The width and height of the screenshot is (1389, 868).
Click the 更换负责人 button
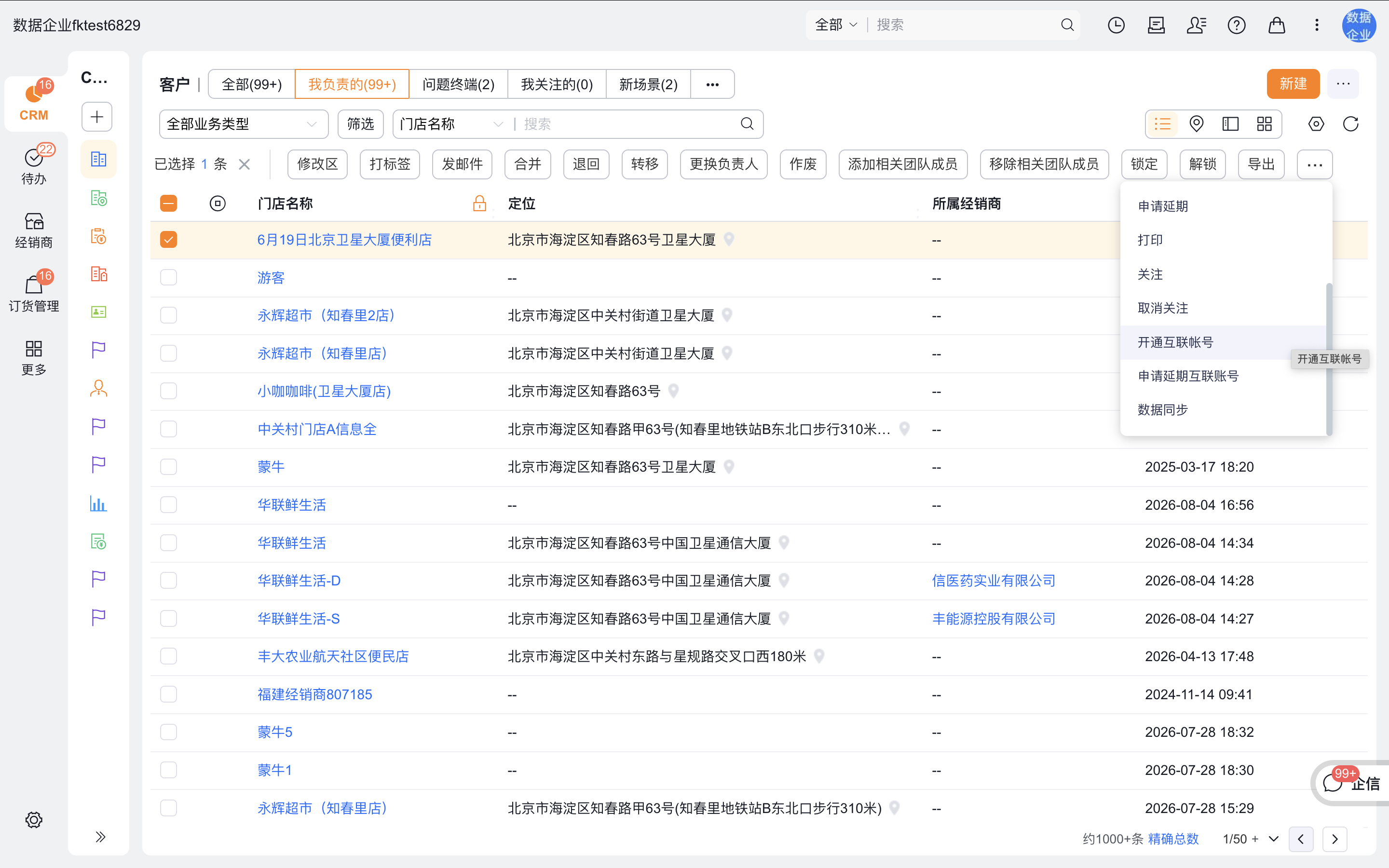tap(723, 164)
